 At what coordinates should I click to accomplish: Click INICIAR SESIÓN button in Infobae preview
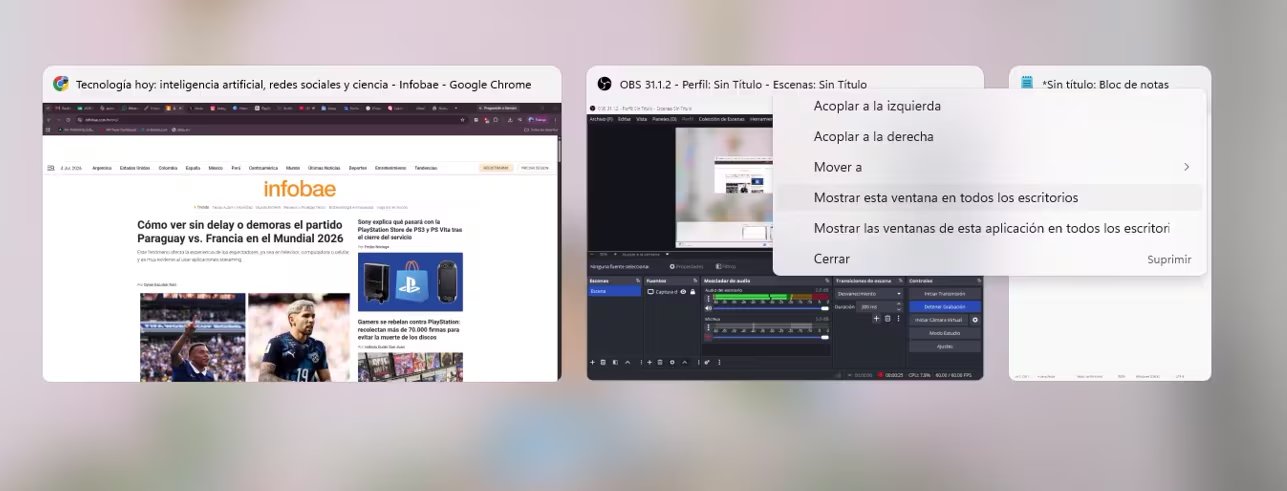pyautogui.click(x=535, y=168)
